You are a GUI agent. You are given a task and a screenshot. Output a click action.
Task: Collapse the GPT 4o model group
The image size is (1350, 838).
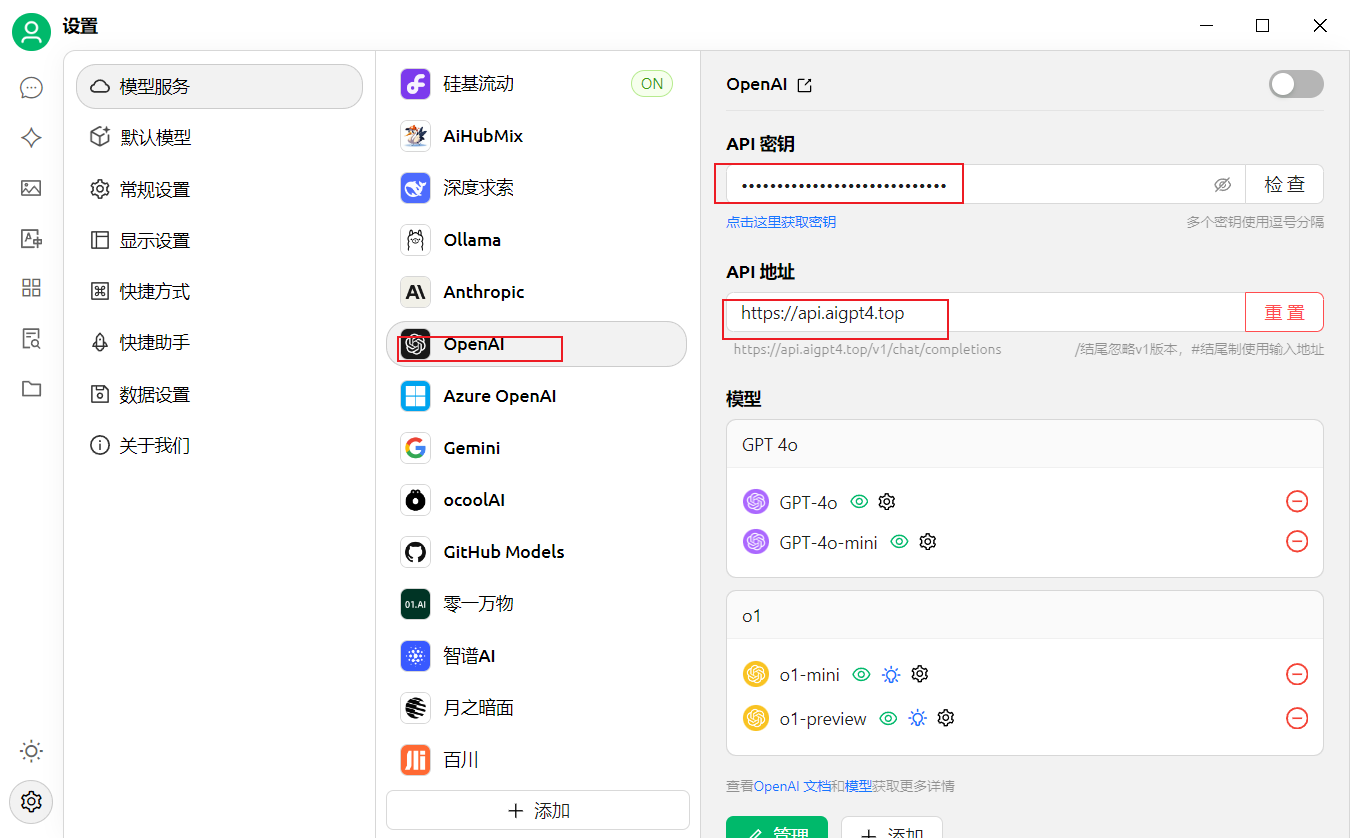[x=1024, y=444]
